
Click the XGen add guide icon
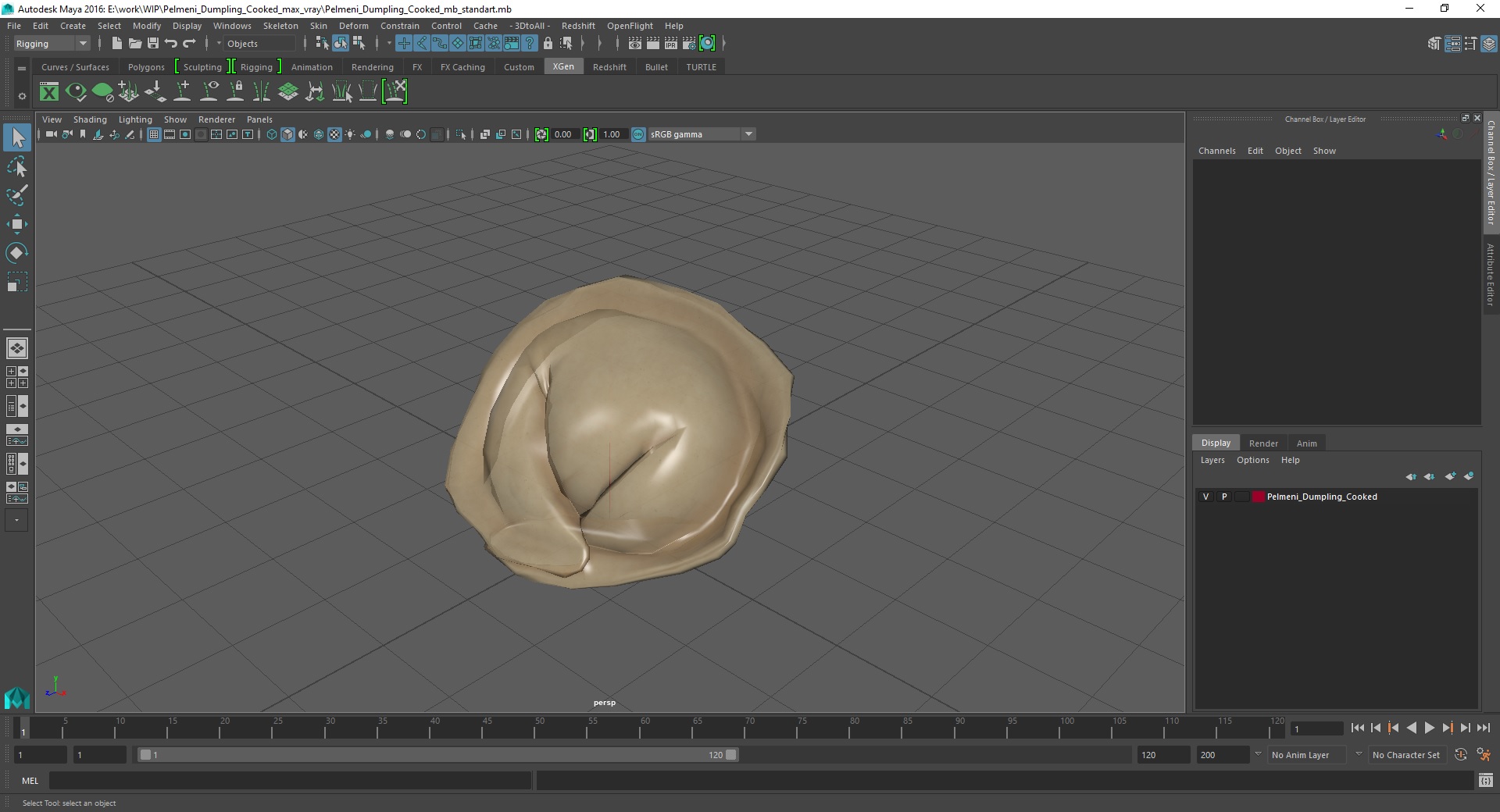pos(182,92)
